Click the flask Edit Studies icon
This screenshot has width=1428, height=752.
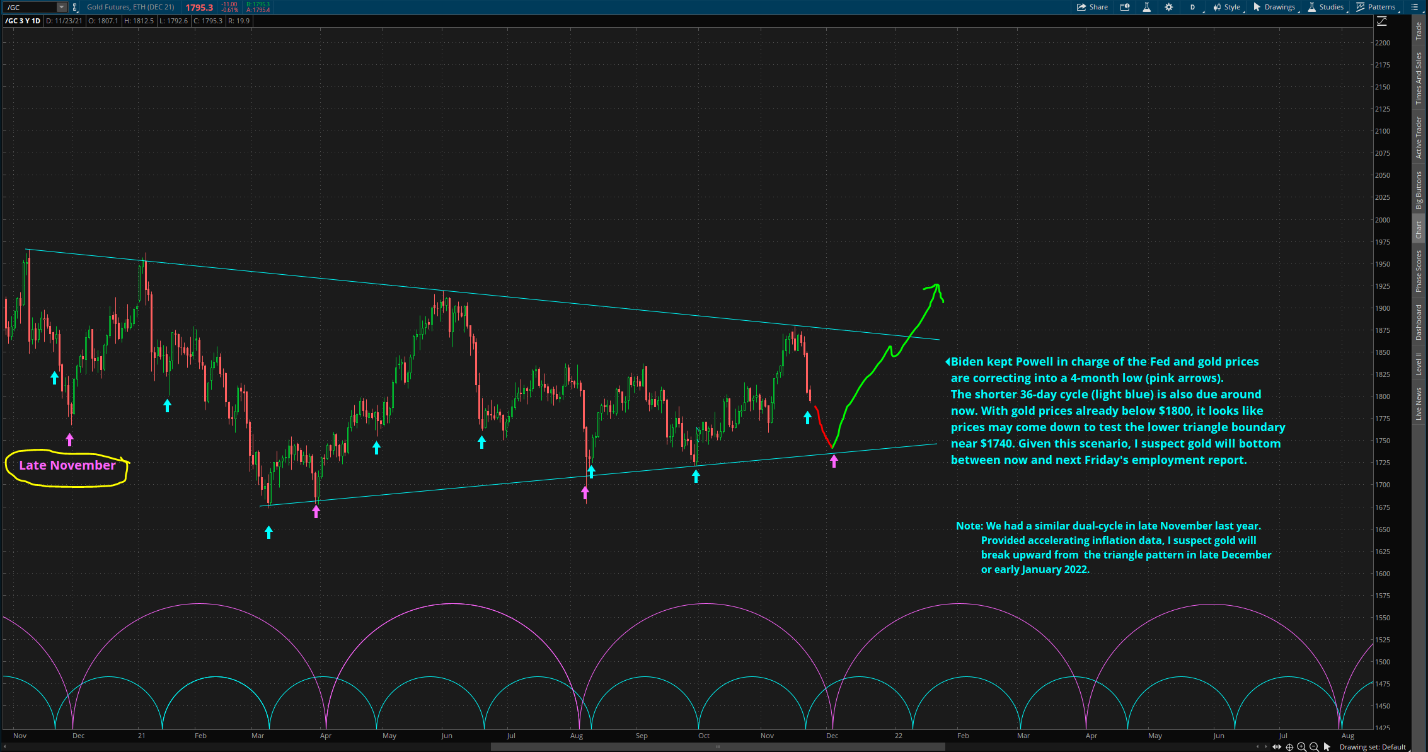[x=1145, y=7]
